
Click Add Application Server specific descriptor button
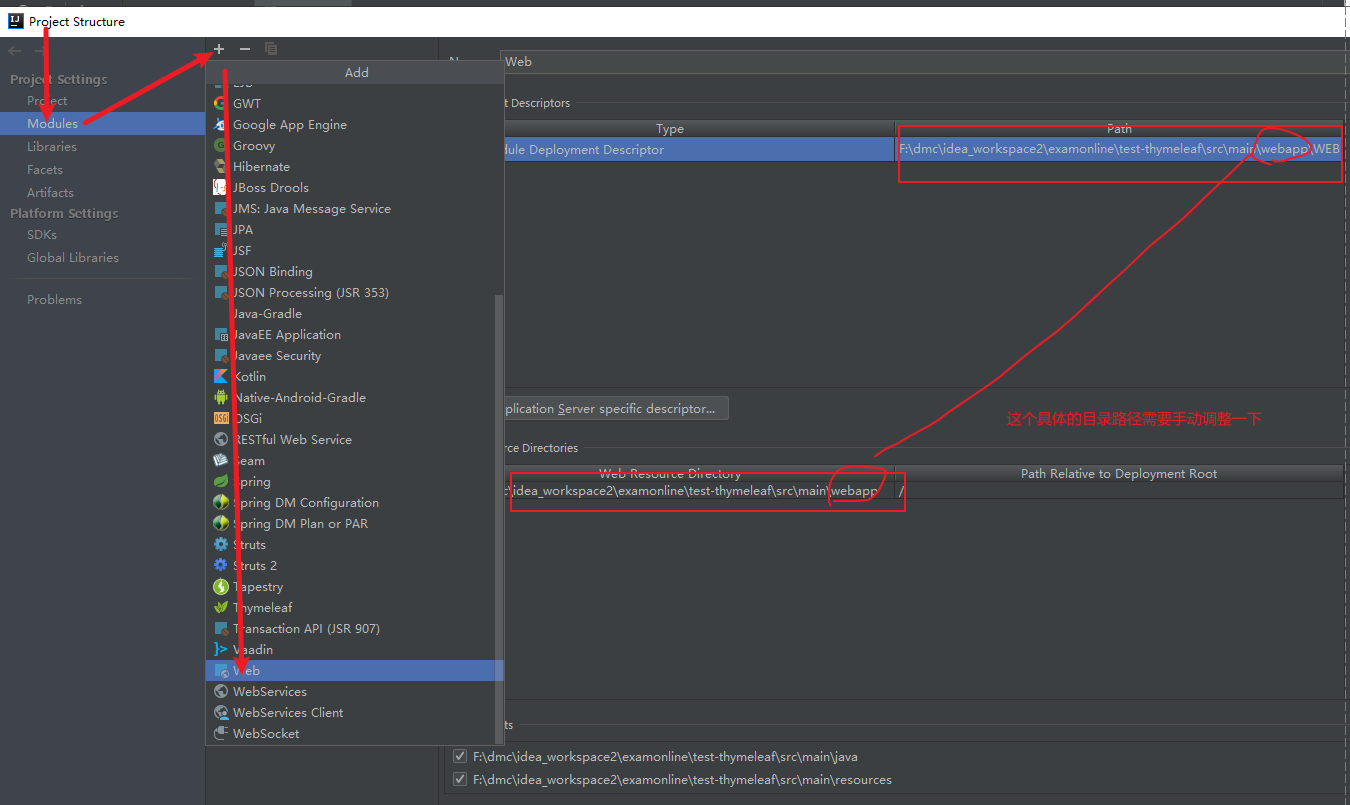[615, 408]
